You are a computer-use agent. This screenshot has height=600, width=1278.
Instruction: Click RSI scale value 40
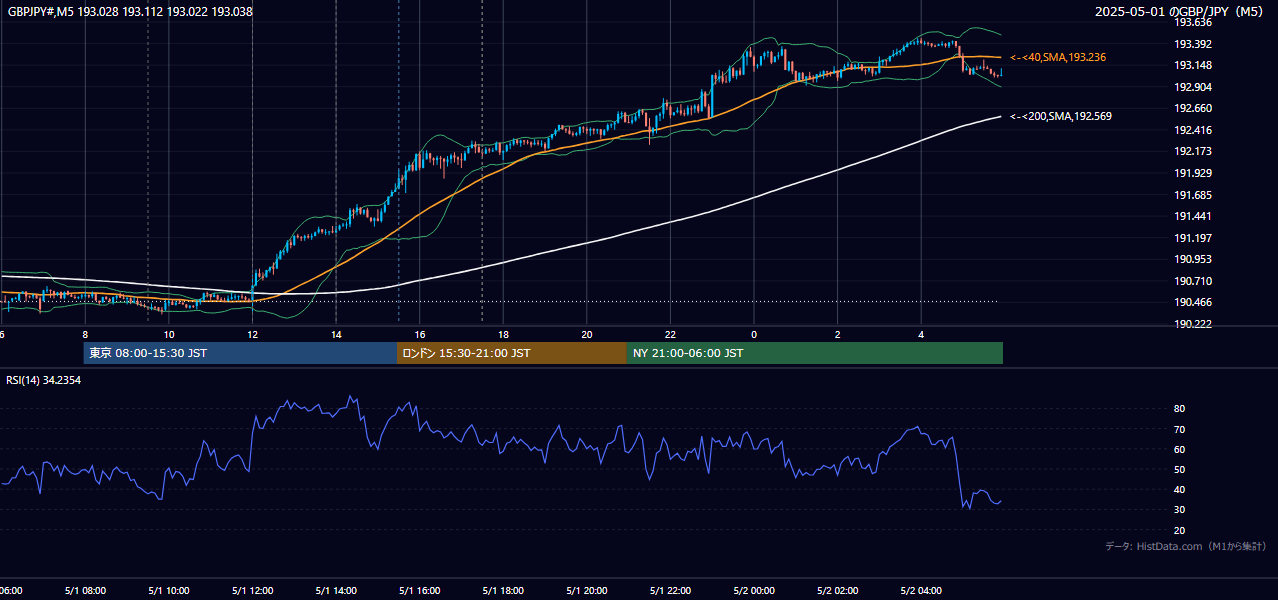pos(1179,490)
